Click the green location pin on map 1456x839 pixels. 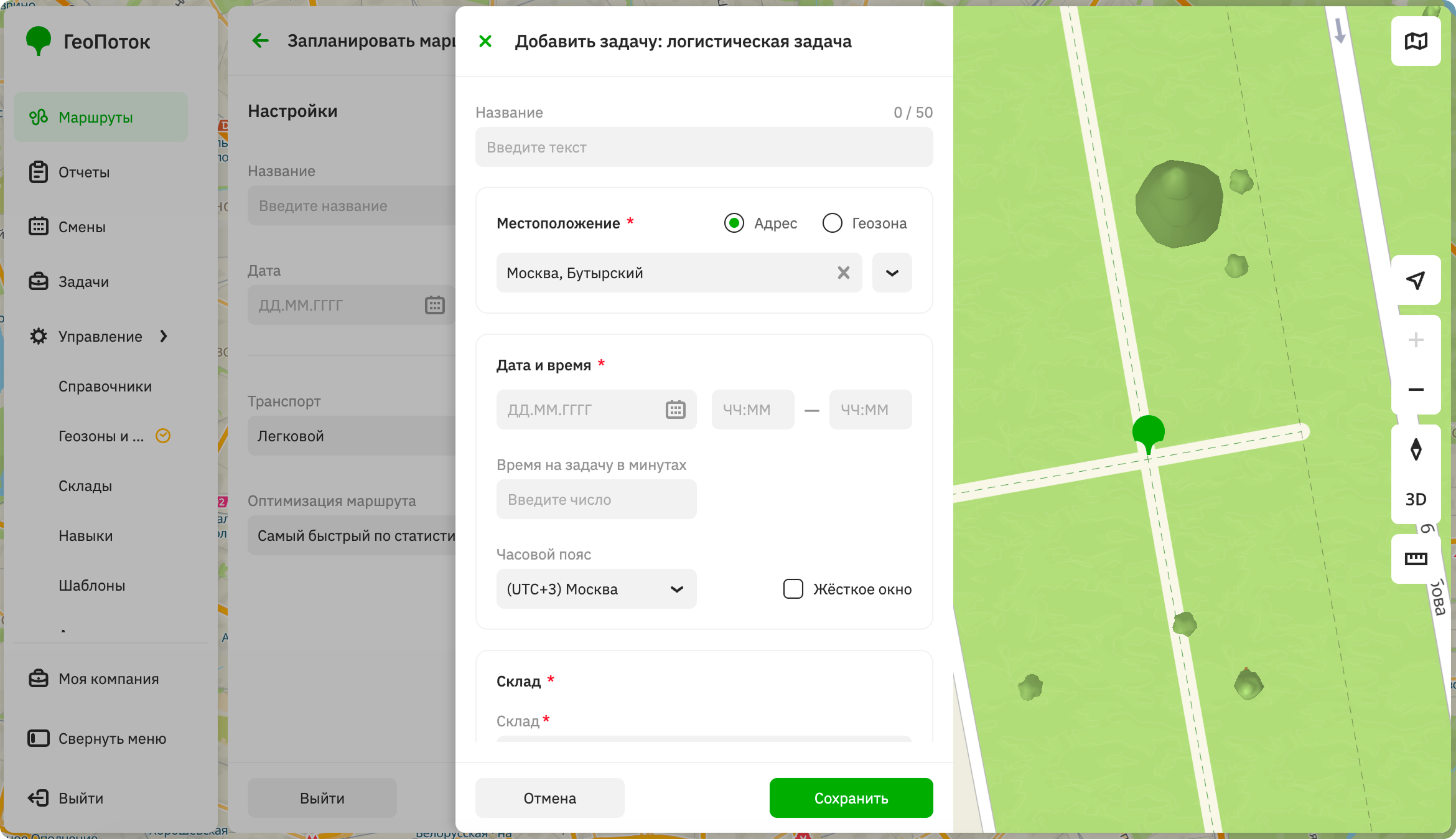[1149, 435]
